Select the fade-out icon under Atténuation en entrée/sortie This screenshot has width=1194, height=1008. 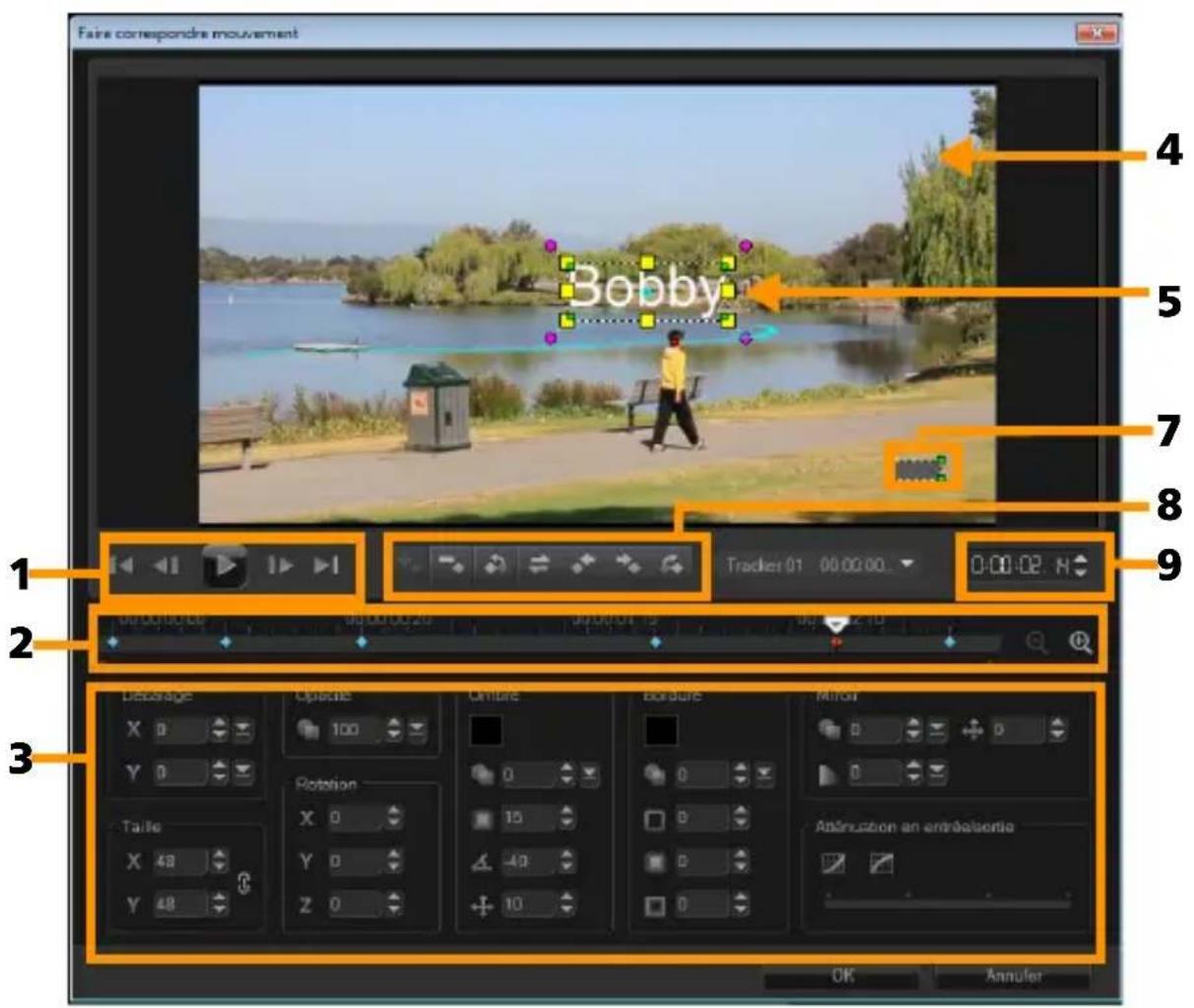pyautogui.click(x=883, y=862)
